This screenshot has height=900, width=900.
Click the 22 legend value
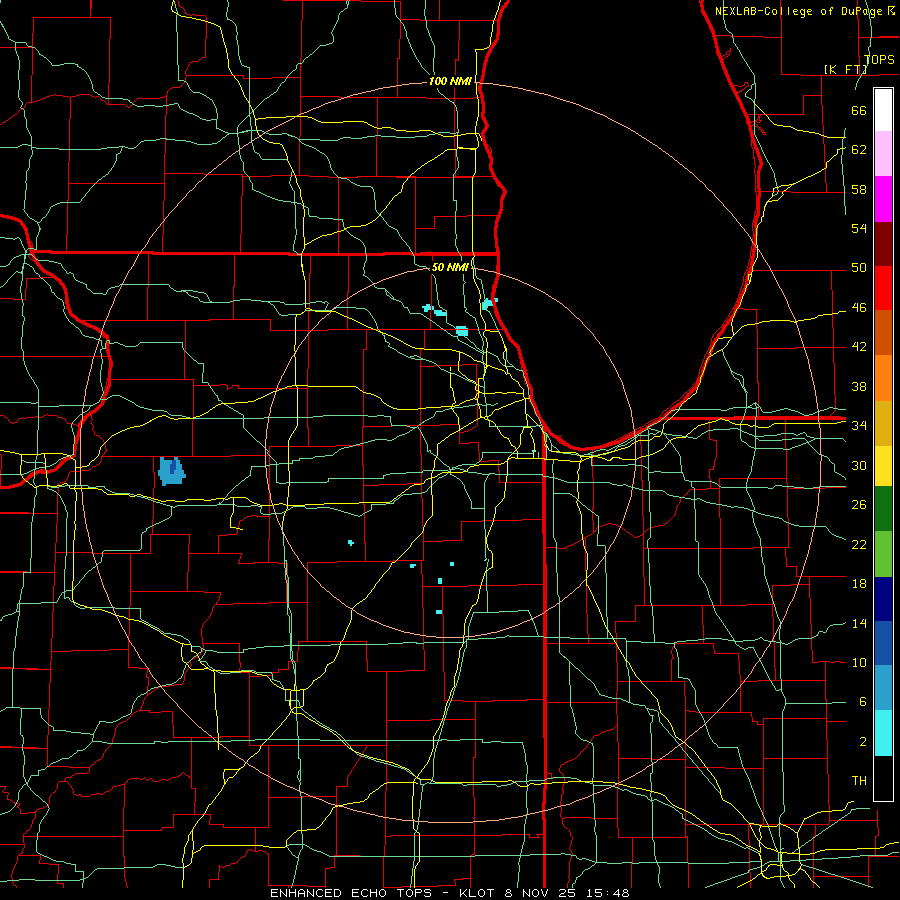(859, 544)
